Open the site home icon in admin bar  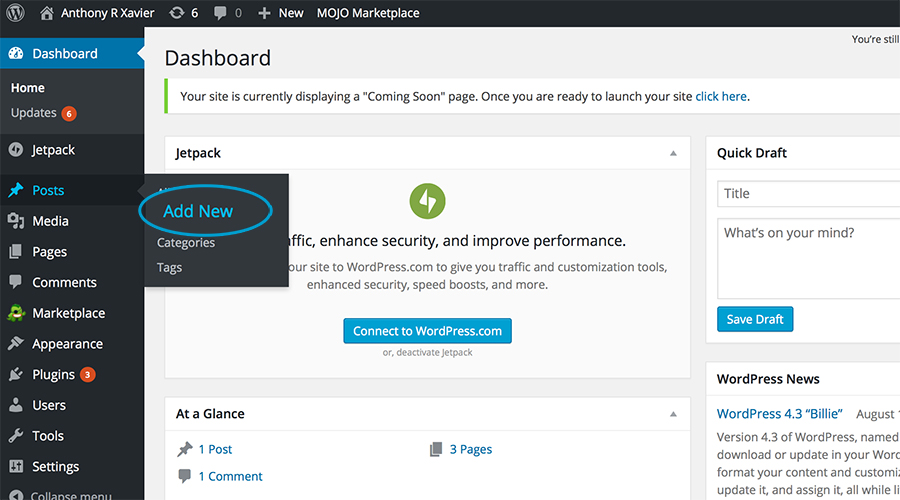[x=47, y=13]
